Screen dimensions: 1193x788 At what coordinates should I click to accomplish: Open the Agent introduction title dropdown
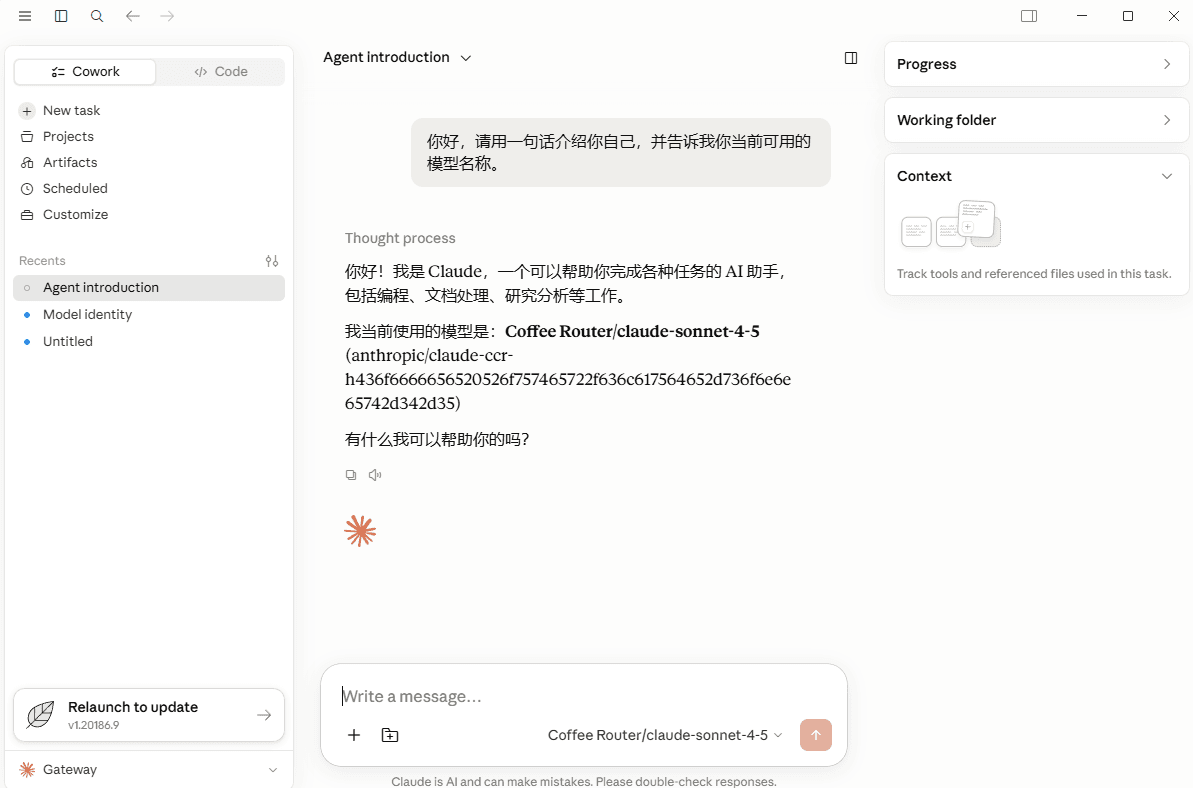[397, 58]
